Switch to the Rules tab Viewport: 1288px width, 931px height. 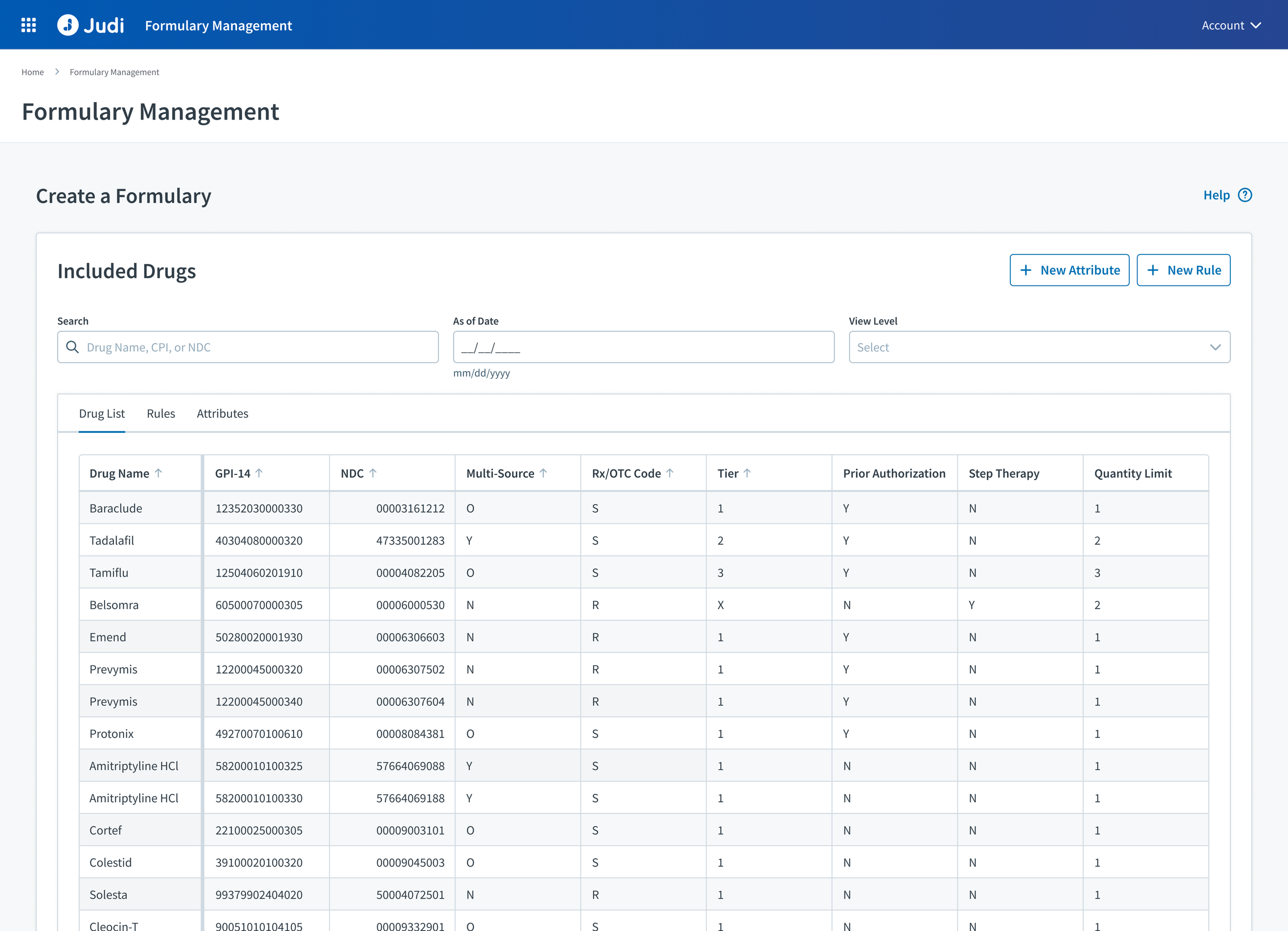(161, 414)
